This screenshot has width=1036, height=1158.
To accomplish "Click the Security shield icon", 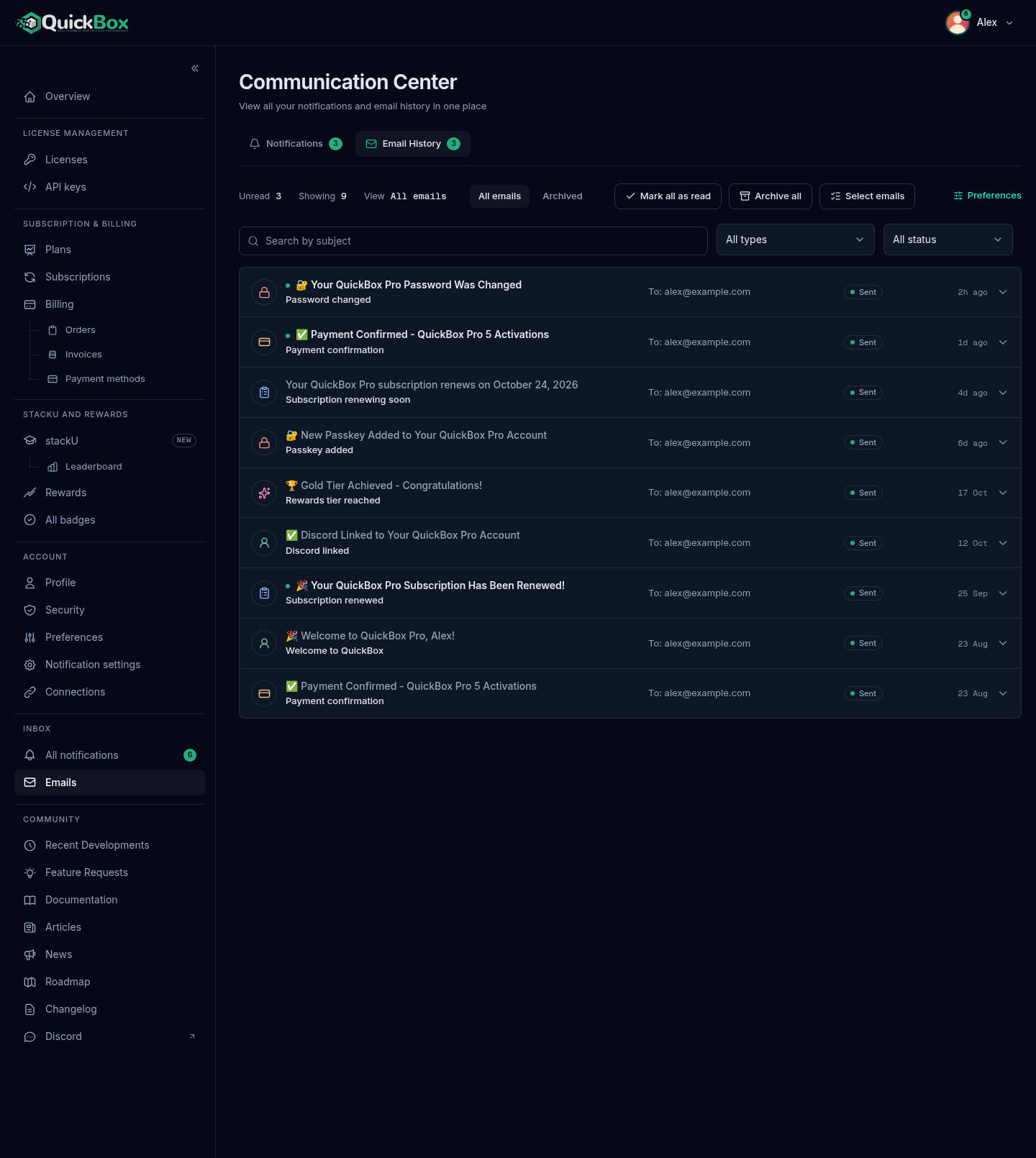I will (x=29, y=610).
